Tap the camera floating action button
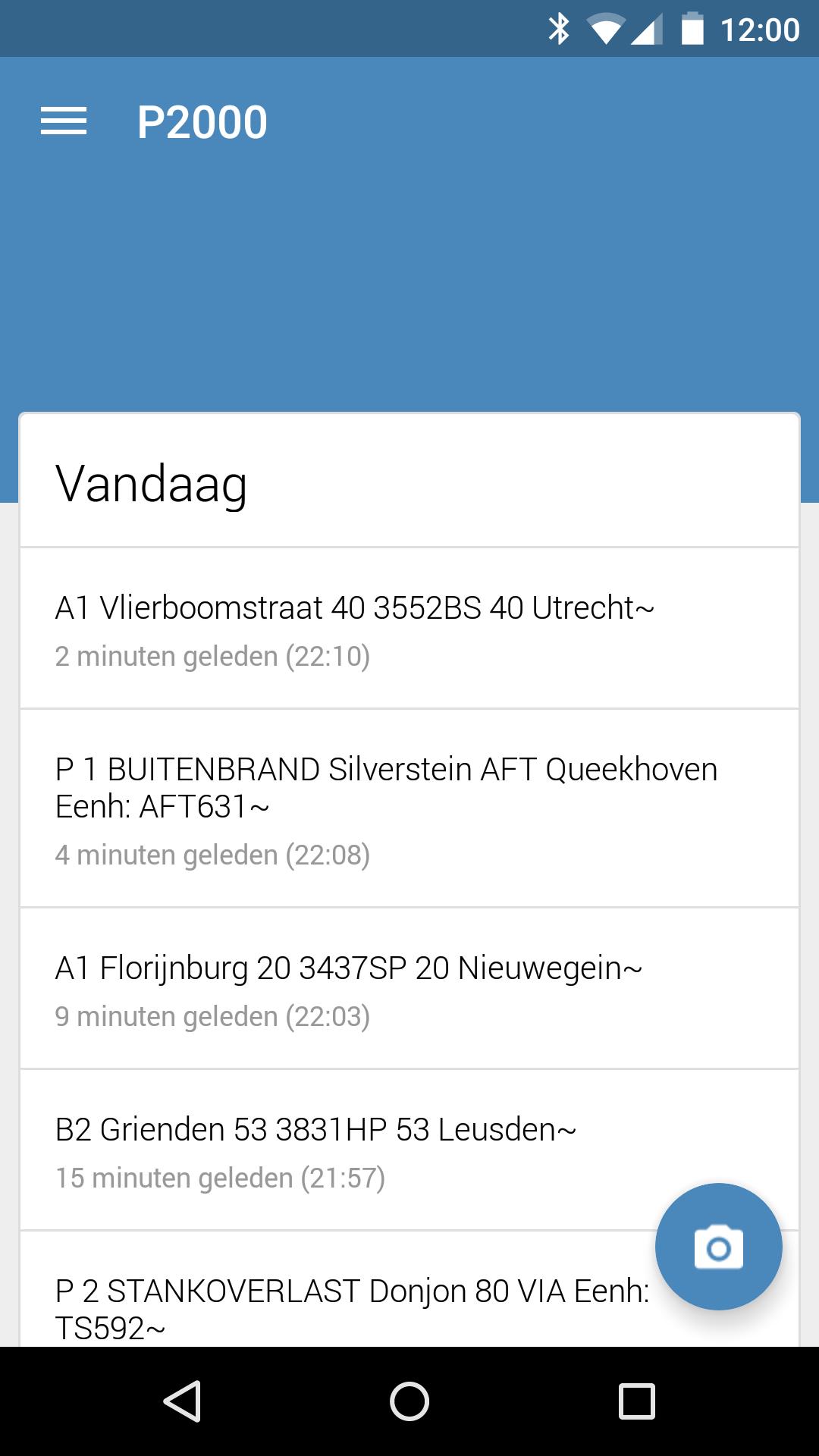The height and width of the screenshot is (1456, 819). (x=718, y=1247)
